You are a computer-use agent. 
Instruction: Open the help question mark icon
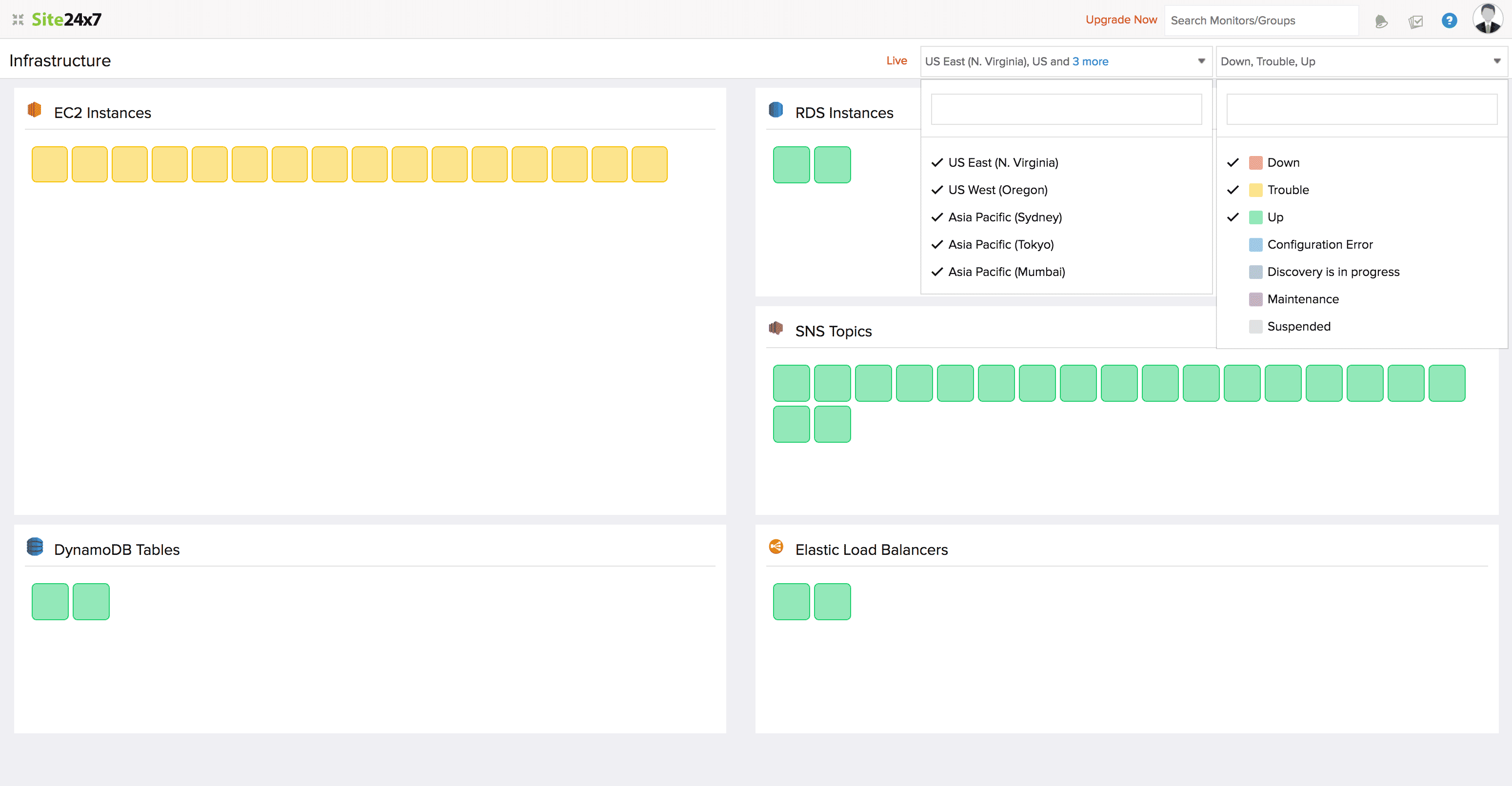tap(1449, 21)
